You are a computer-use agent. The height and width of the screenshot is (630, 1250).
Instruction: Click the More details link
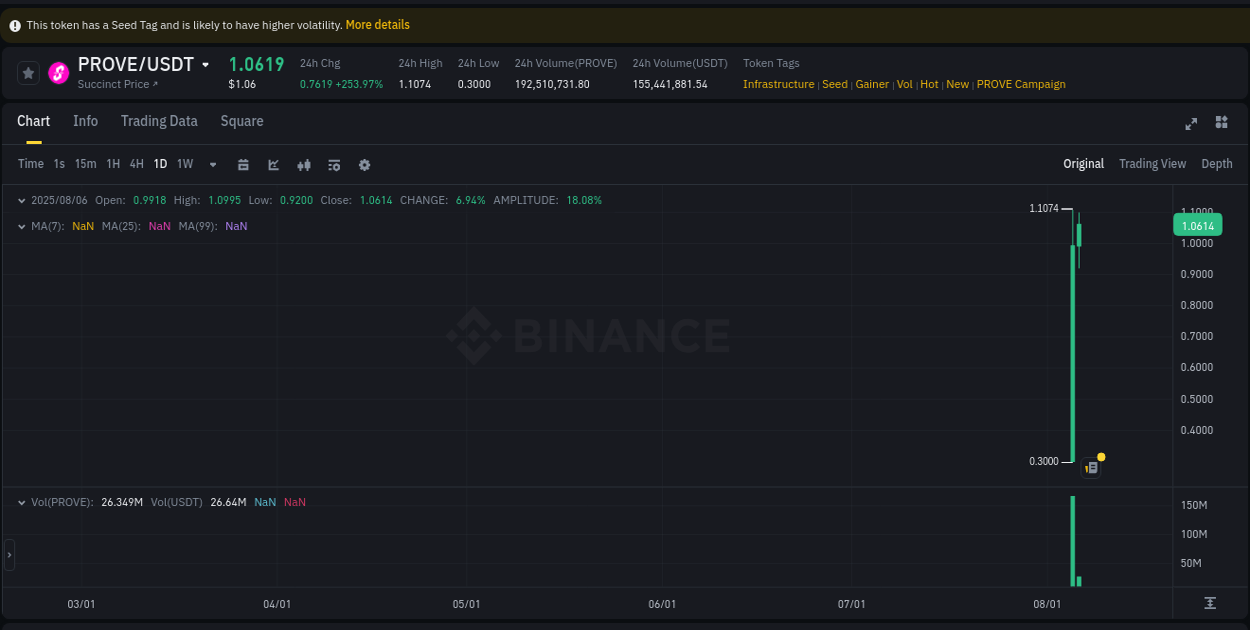point(377,24)
